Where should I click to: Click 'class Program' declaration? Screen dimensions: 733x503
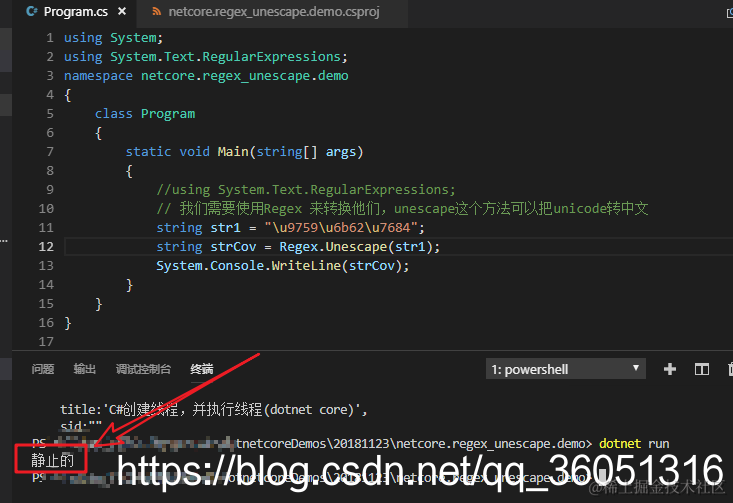(x=145, y=114)
